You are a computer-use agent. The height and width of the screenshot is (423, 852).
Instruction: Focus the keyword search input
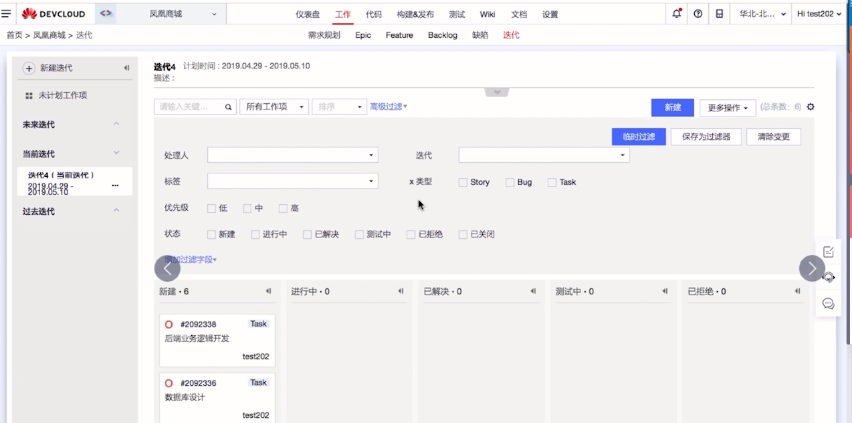189,107
